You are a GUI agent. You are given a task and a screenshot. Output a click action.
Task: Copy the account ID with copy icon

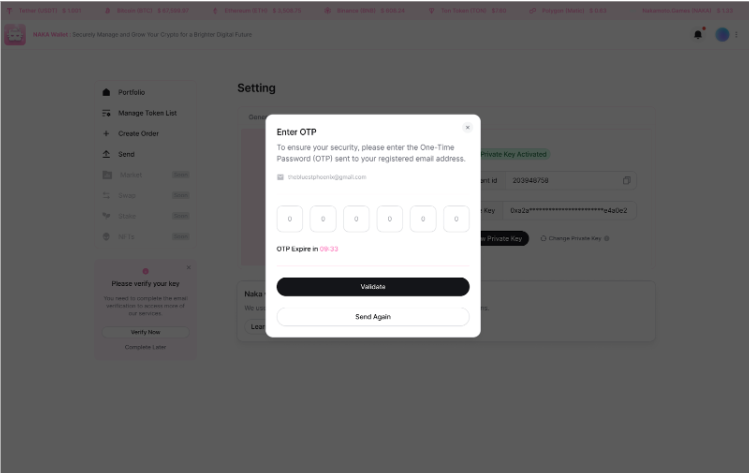[x=626, y=180]
